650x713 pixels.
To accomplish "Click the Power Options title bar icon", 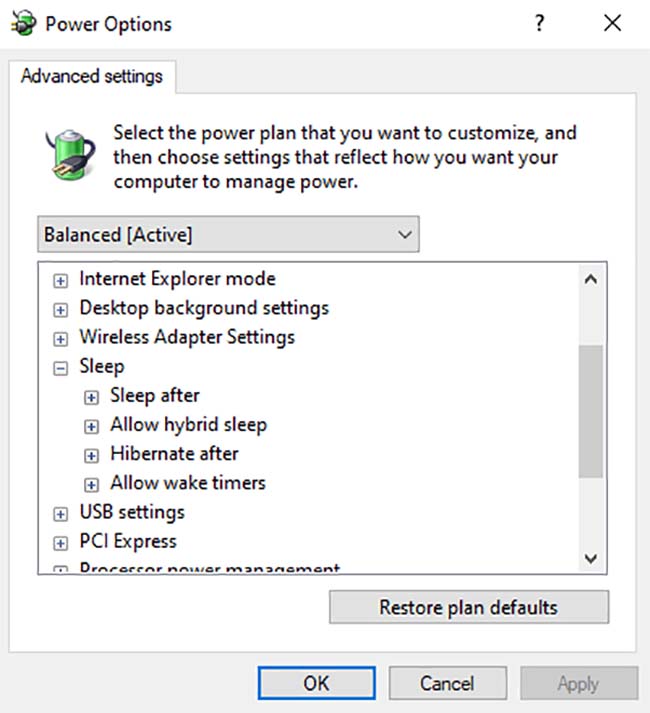I will [x=23, y=23].
